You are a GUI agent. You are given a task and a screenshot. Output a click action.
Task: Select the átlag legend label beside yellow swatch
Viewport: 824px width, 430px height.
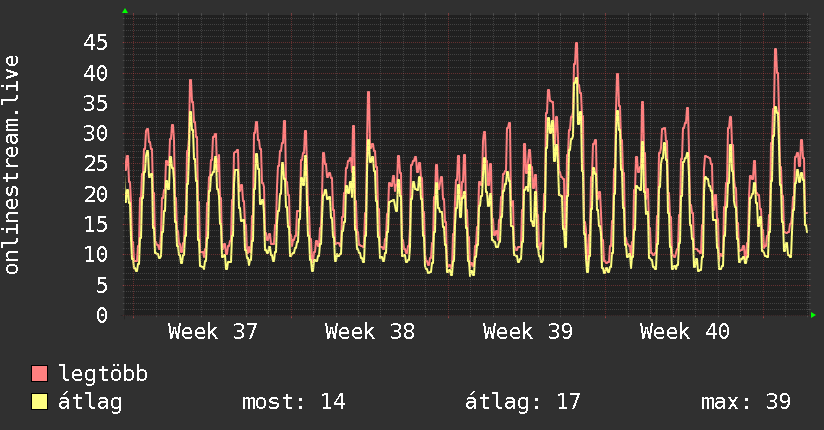[x=90, y=403]
